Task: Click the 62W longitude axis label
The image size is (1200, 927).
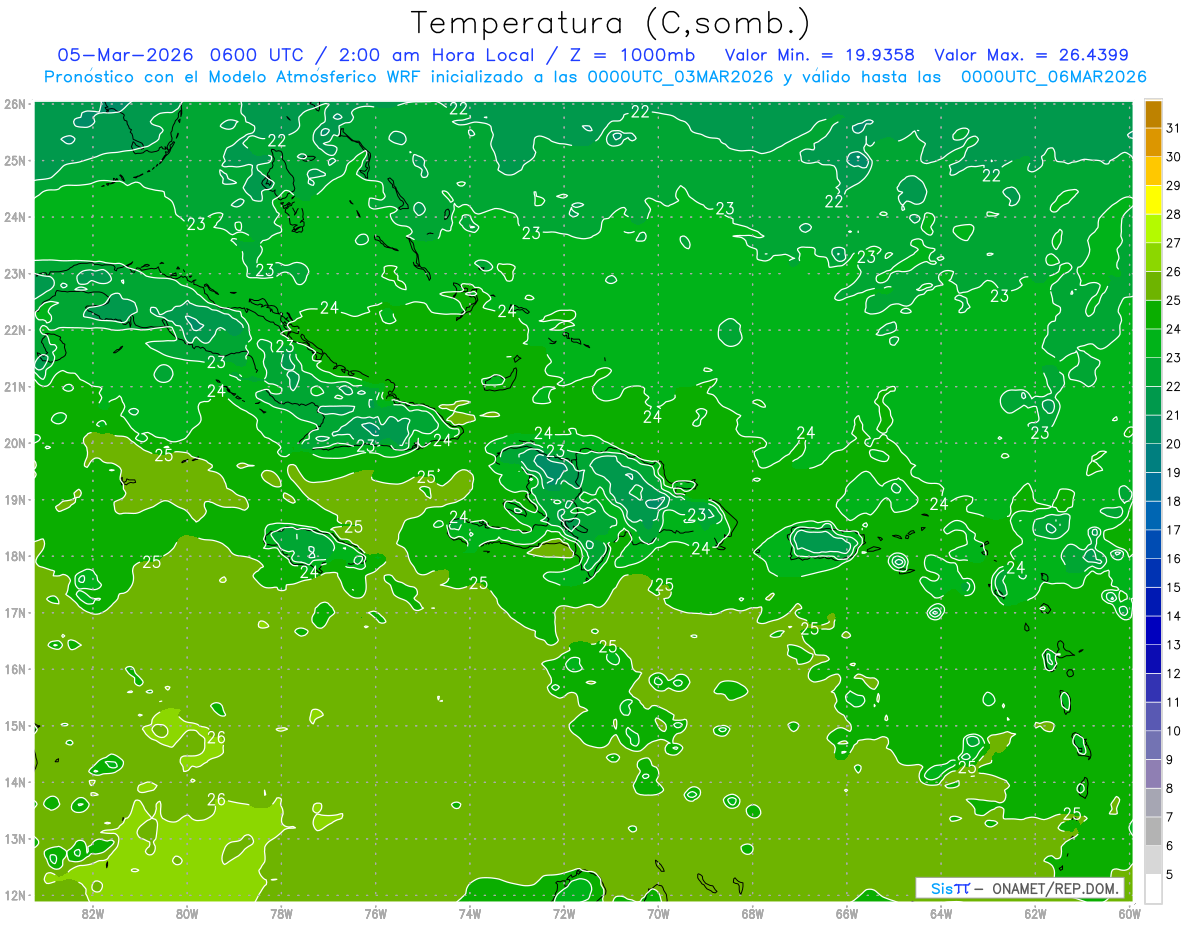Action: point(1035,913)
